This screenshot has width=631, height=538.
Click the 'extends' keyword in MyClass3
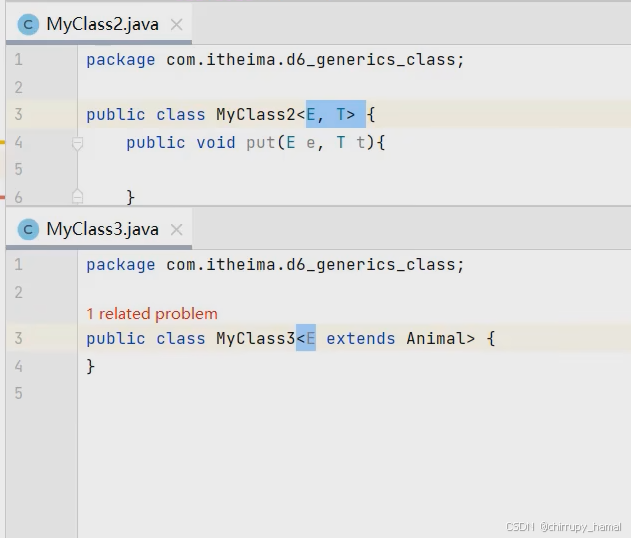tap(361, 338)
